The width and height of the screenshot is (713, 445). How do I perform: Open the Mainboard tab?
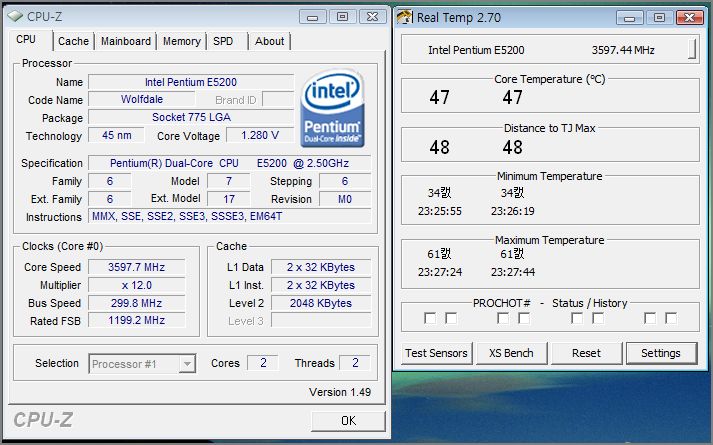tap(126, 41)
